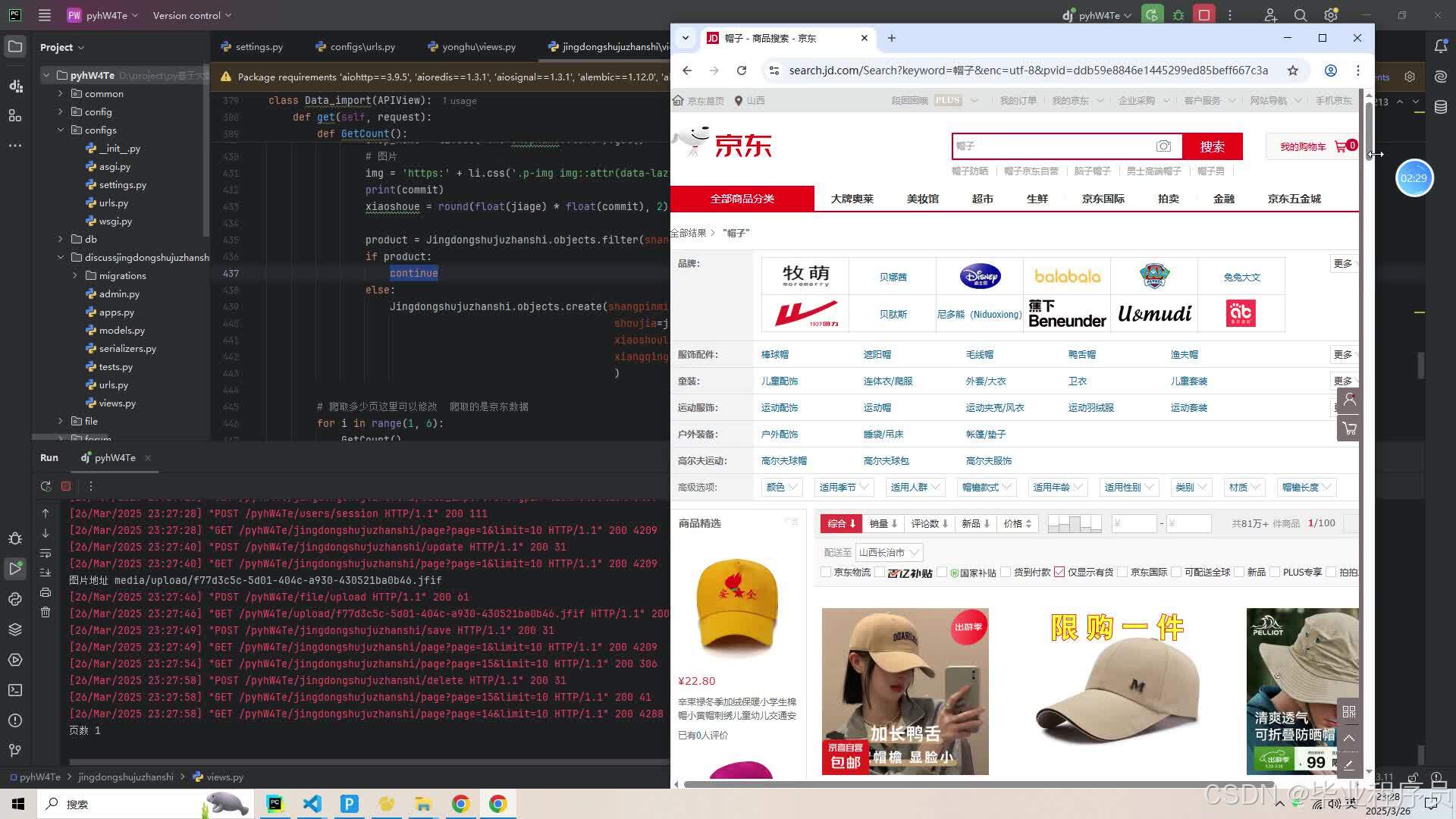The height and width of the screenshot is (819, 1456).
Task: Open Notifications bell in PyCharm right sidebar
Action: pos(1441,46)
